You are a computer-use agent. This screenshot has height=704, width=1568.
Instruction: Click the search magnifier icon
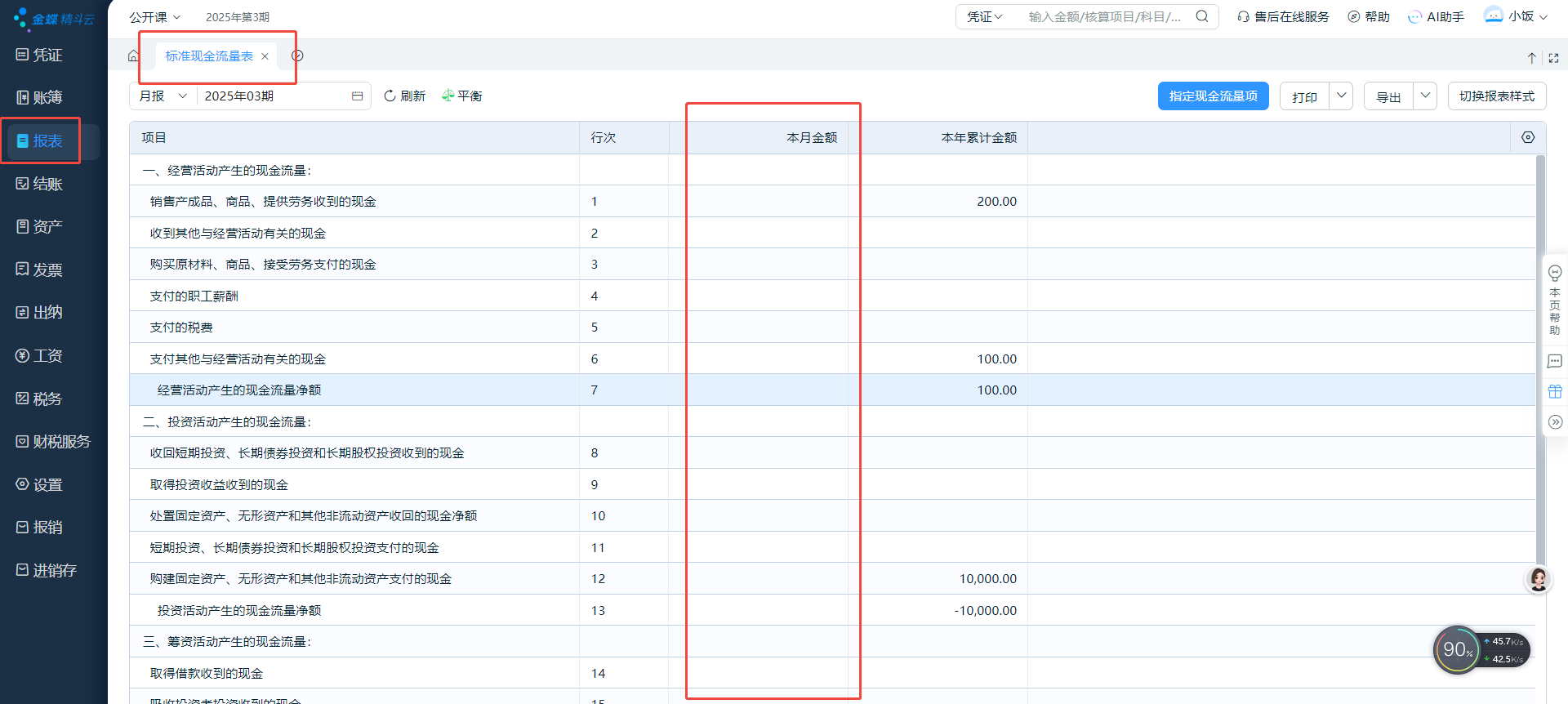(x=1202, y=16)
